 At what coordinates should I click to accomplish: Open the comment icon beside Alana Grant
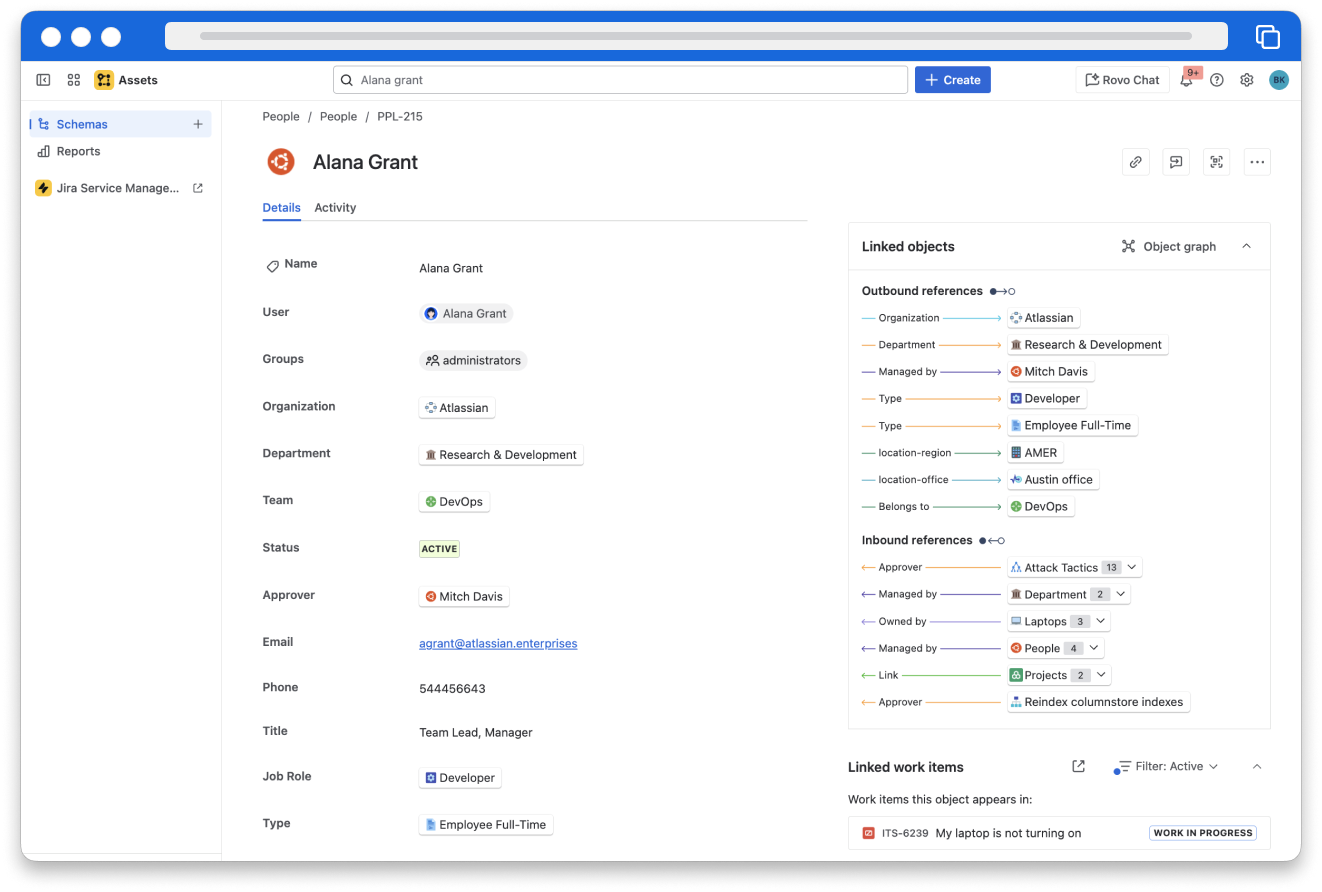point(1176,162)
